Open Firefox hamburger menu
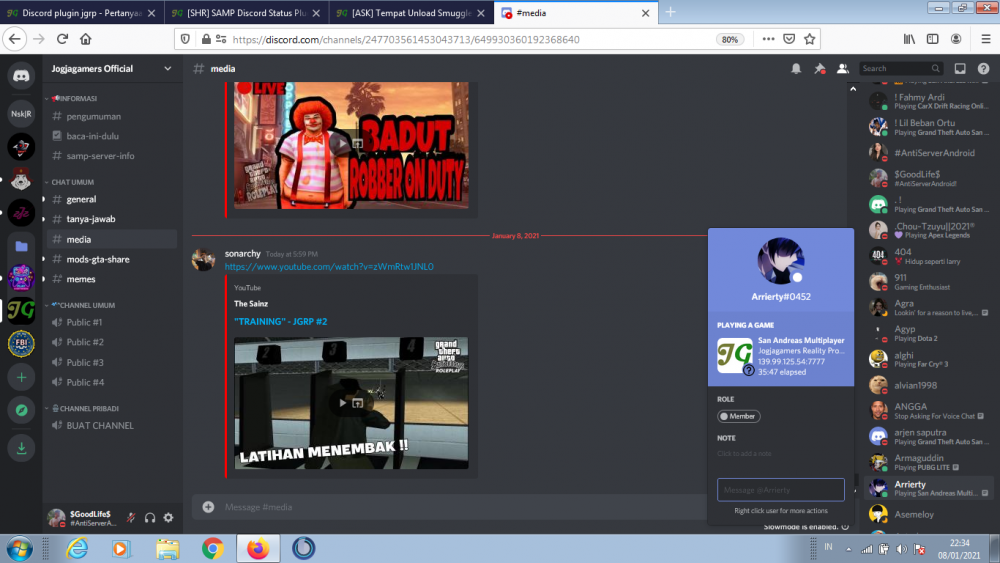Viewport: 1000px width, 563px height. (x=986, y=39)
